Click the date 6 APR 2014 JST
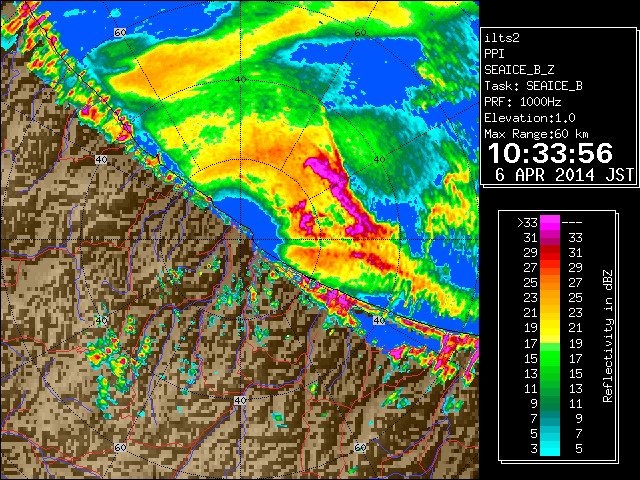The height and width of the screenshot is (480, 640). pyautogui.click(x=564, y=175)
